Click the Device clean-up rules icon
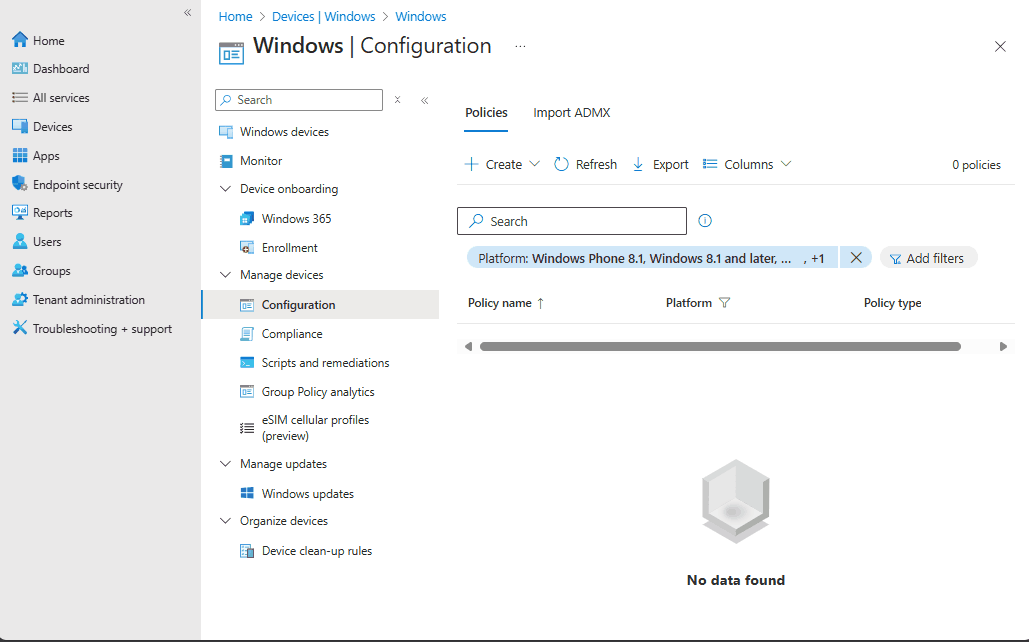1029x642 pixels. 247,551
